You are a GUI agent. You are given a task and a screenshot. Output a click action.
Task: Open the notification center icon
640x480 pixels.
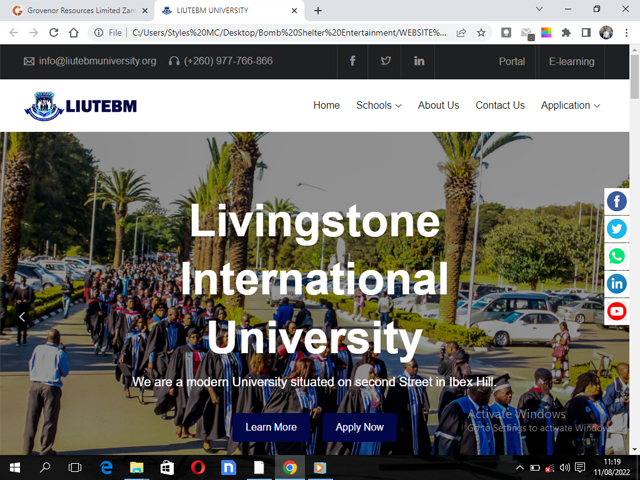(580, 468)
